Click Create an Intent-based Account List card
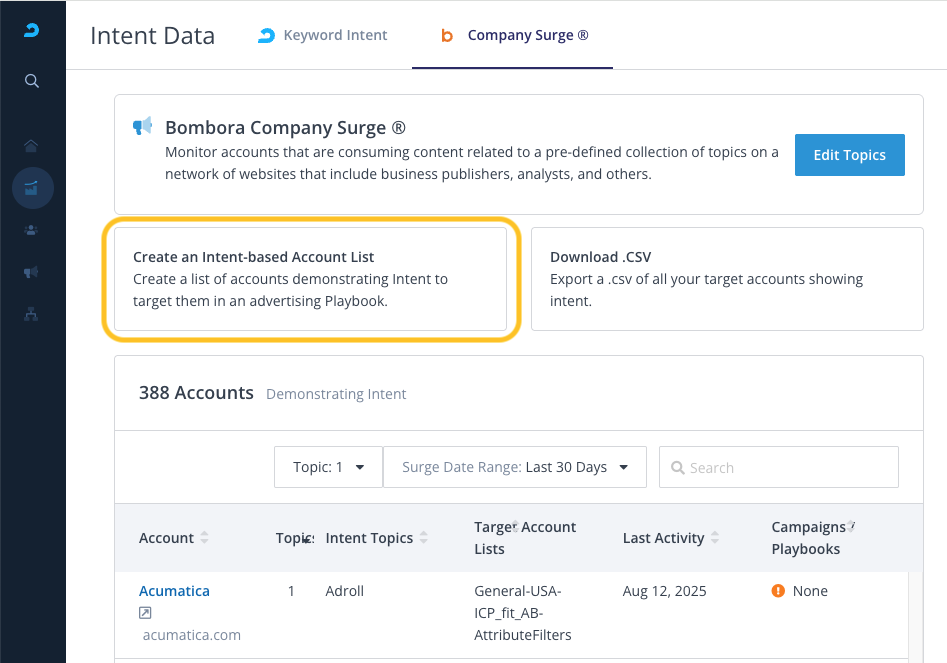This screenshot has height=663, width=947. pyautogui.click(x=310, y=279)
